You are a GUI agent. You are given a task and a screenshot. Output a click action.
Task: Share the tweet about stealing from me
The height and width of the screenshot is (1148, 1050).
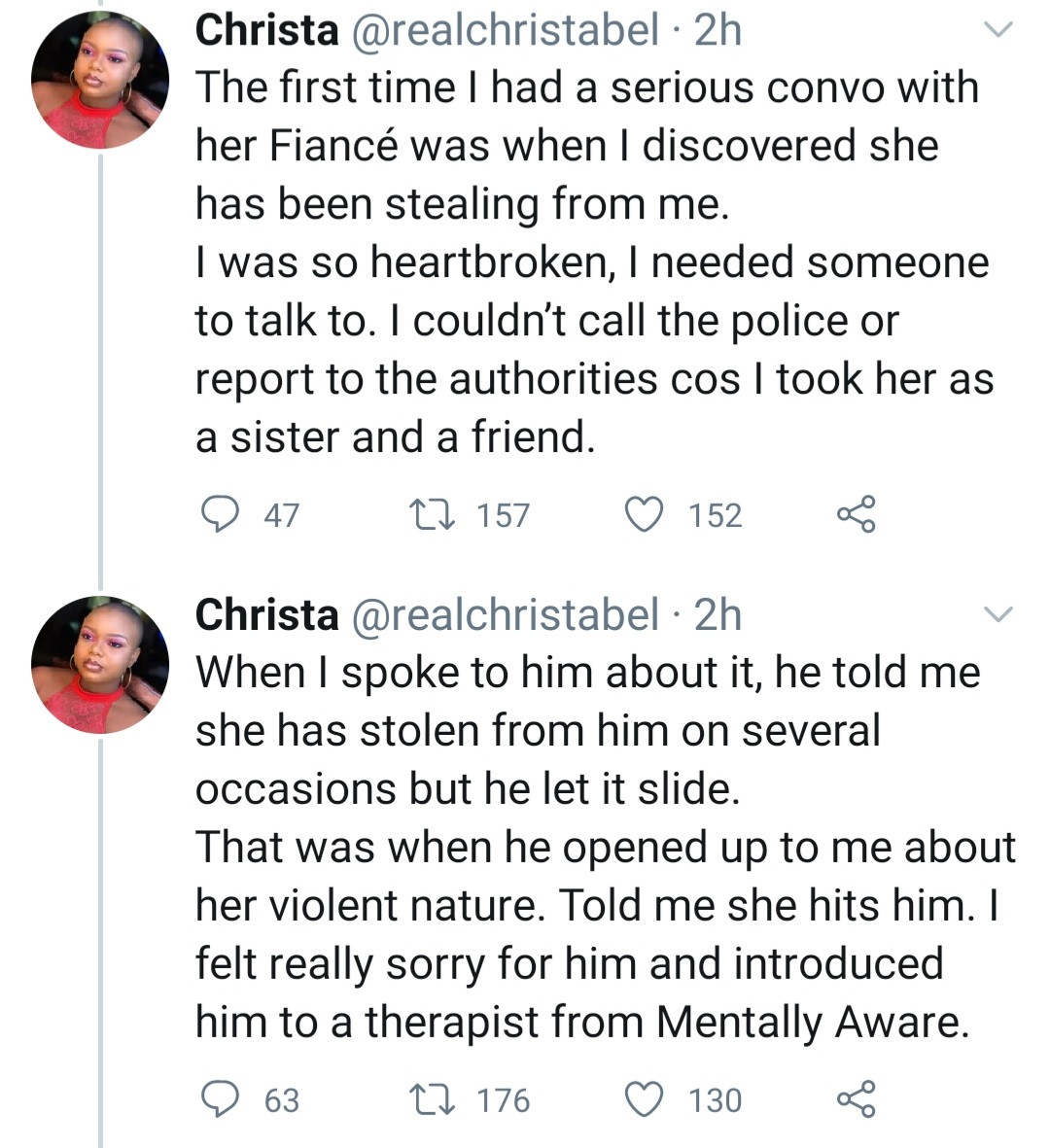pyautogui.click(x=856, y=514)
